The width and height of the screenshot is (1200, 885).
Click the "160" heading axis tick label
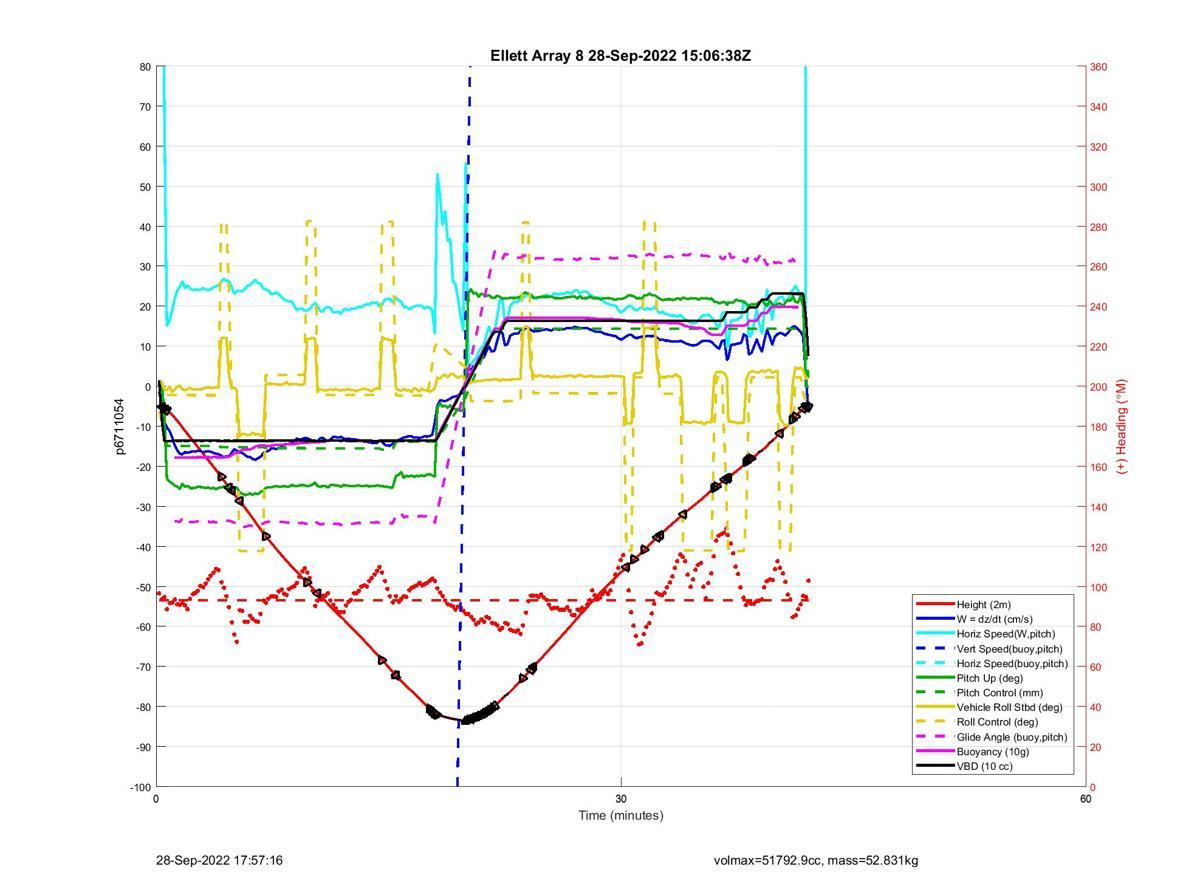(1099, 467)
